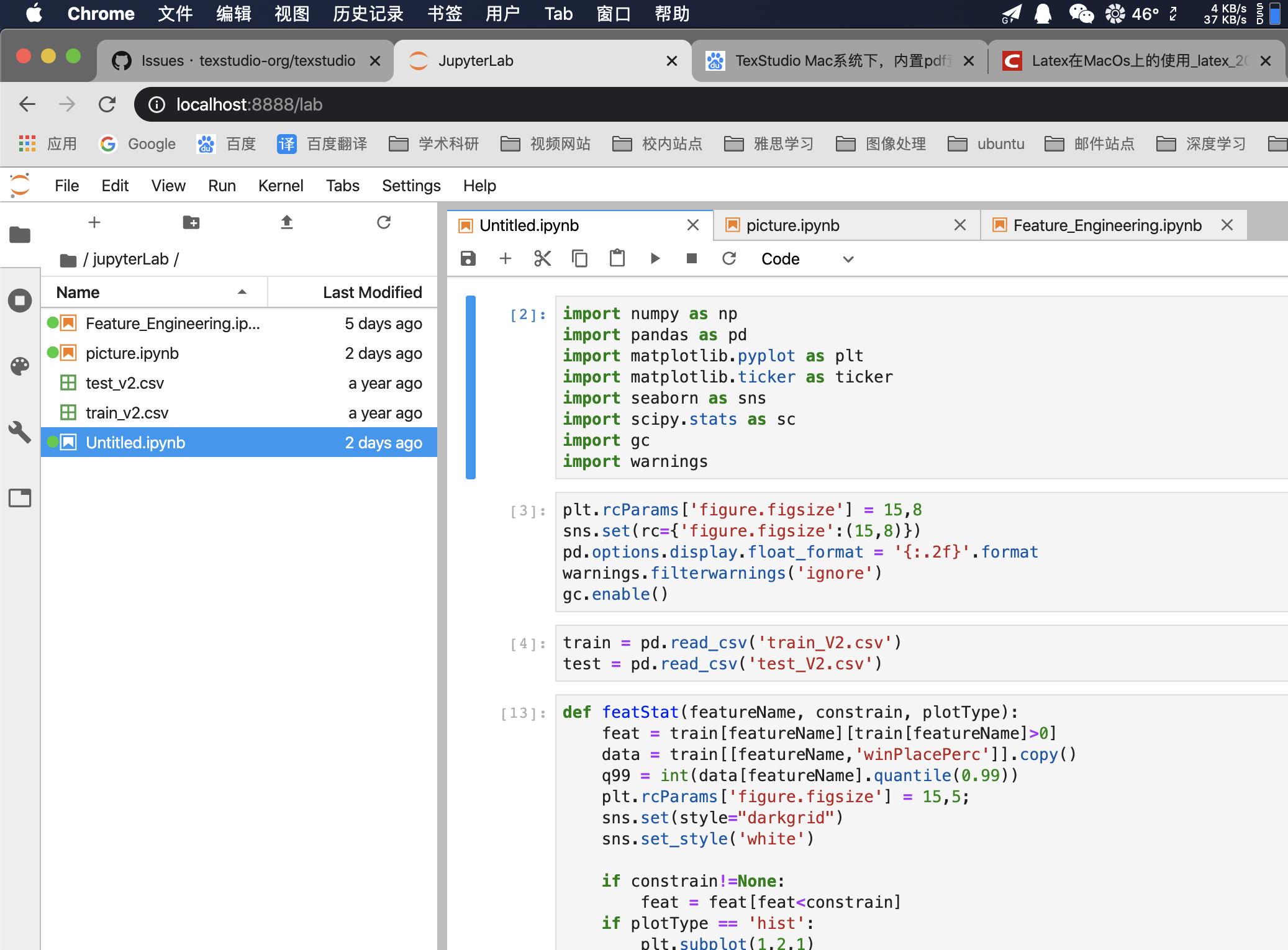This screenshot has height=950, width=1288.
Task: Cut selected cells with scissors icon
Action: point(542,258)
